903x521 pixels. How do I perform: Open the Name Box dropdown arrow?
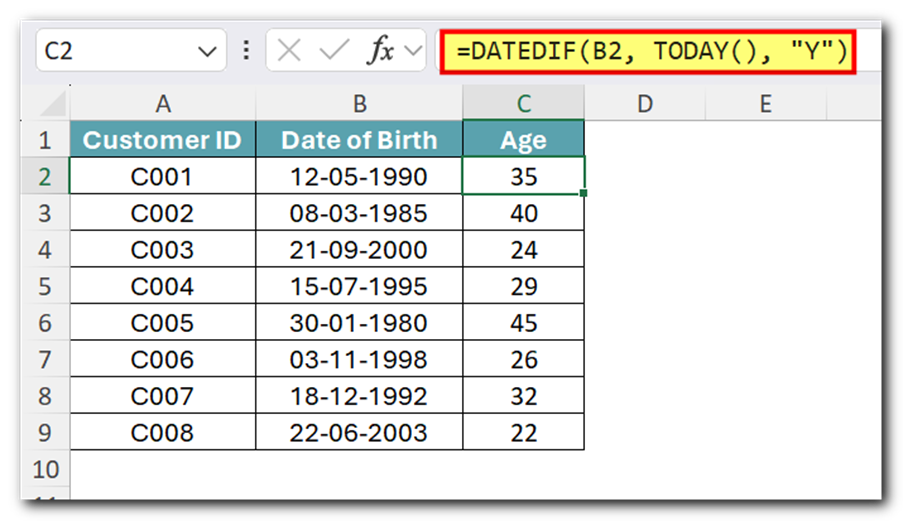[x=207, y=52]
